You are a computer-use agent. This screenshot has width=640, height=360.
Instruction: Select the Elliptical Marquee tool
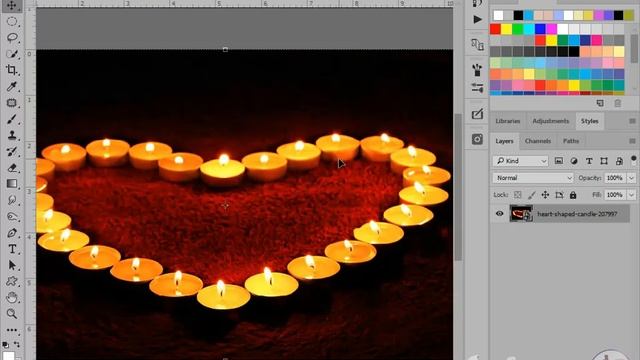11,21
